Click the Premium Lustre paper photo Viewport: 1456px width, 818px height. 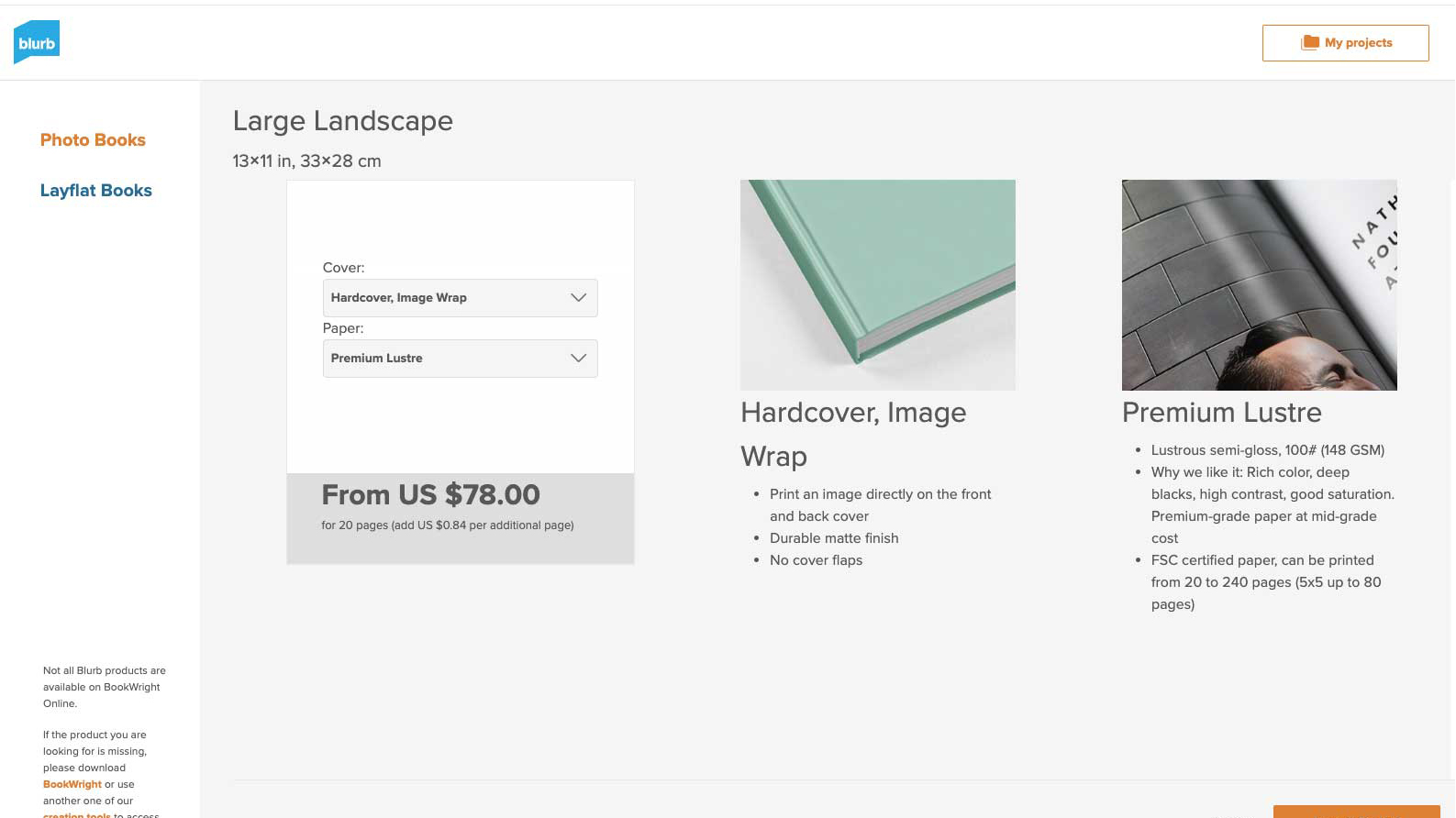(1259, 284)
